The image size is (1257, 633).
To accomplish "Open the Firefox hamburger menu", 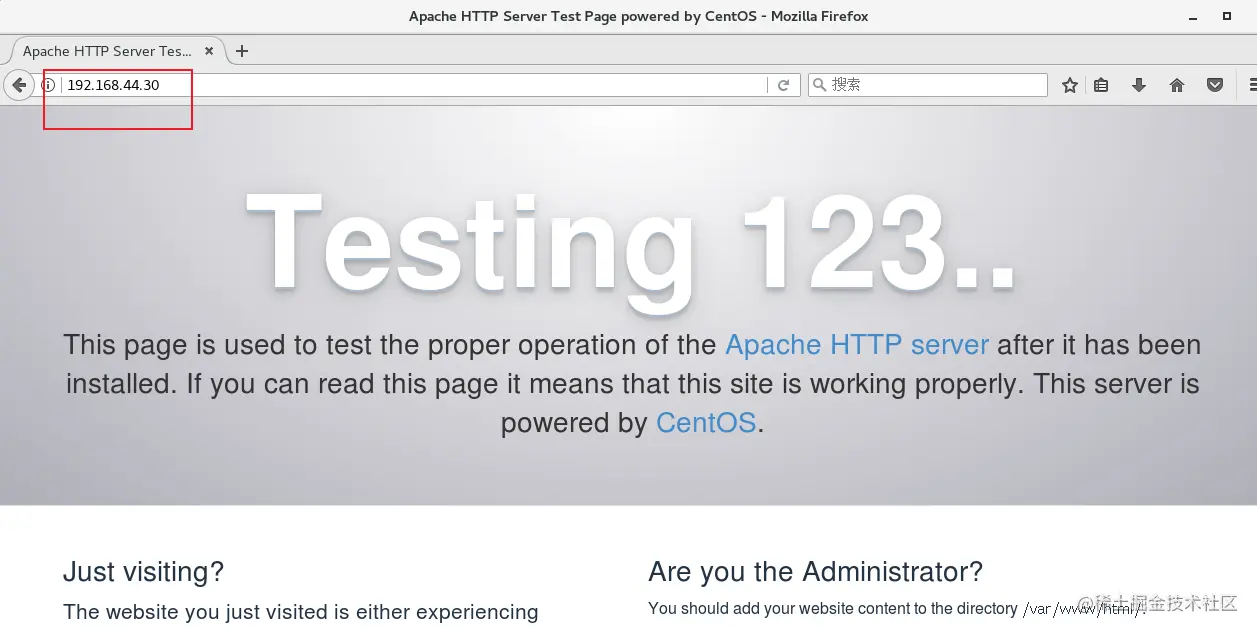I will pyautogui.click(x=1251, y=85).
